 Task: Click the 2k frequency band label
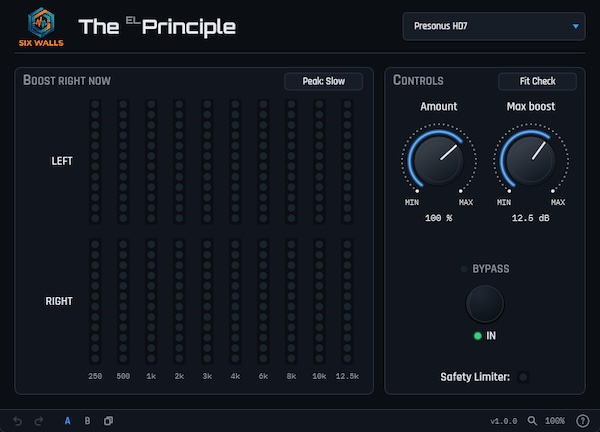tap(179, 376)
